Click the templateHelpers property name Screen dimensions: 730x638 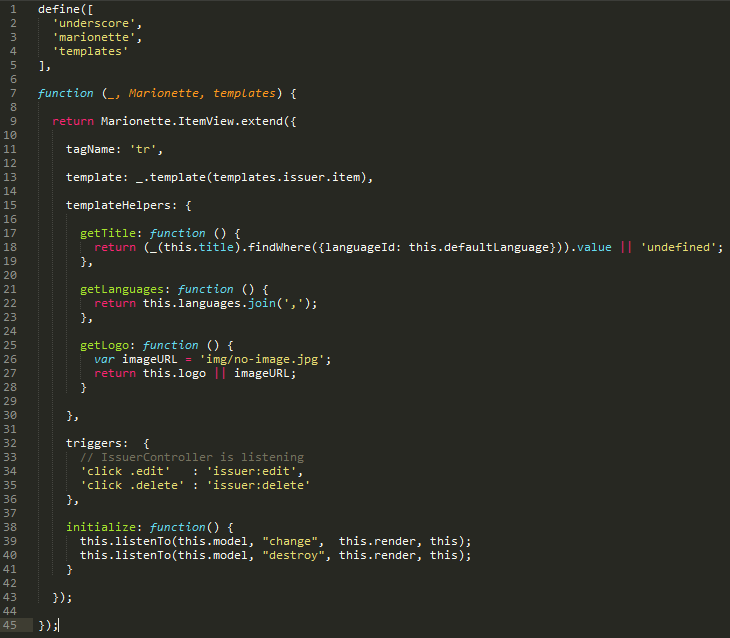tap(118, 205)
